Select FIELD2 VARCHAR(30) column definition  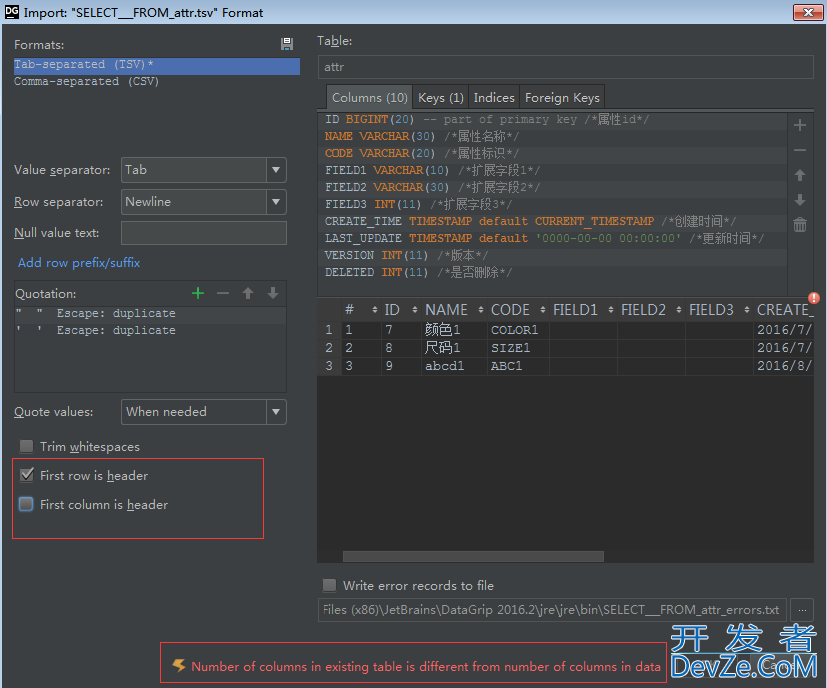[x=553, y=187]
